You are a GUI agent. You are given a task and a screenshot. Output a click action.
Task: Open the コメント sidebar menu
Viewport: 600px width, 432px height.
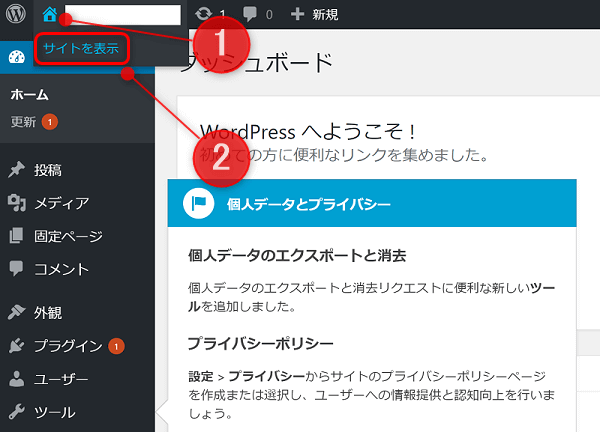61,269
